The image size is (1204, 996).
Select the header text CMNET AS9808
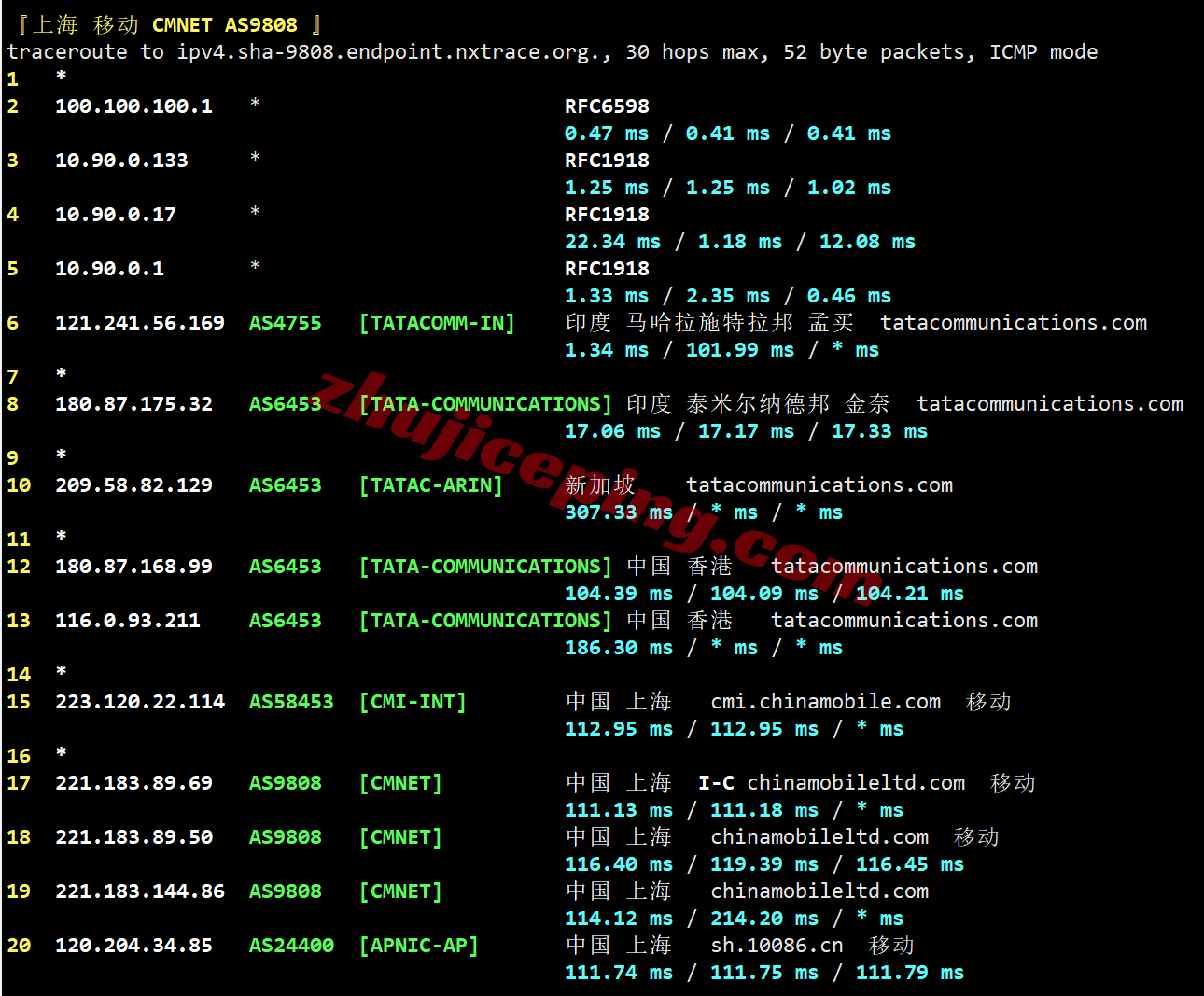point(225,25)
